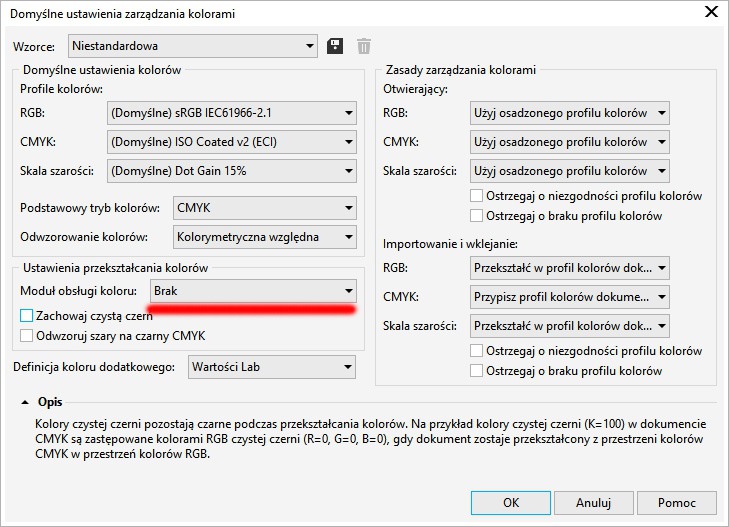Open Odwzorowanie kolorów rendering intent dropdown
The width and height of the screenshot is (729, 527).
pyautogui.click(x=264, y=237)
